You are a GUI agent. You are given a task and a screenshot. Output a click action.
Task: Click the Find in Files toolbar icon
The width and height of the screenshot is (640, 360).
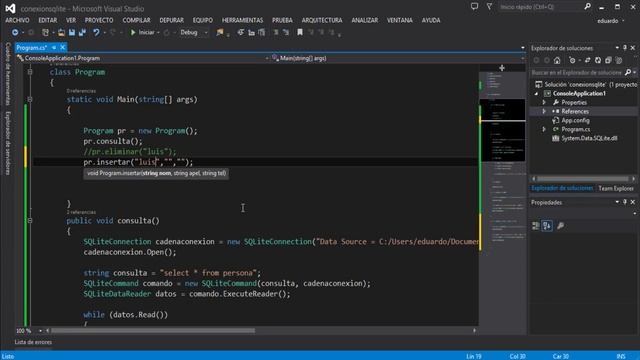[220, 32]
